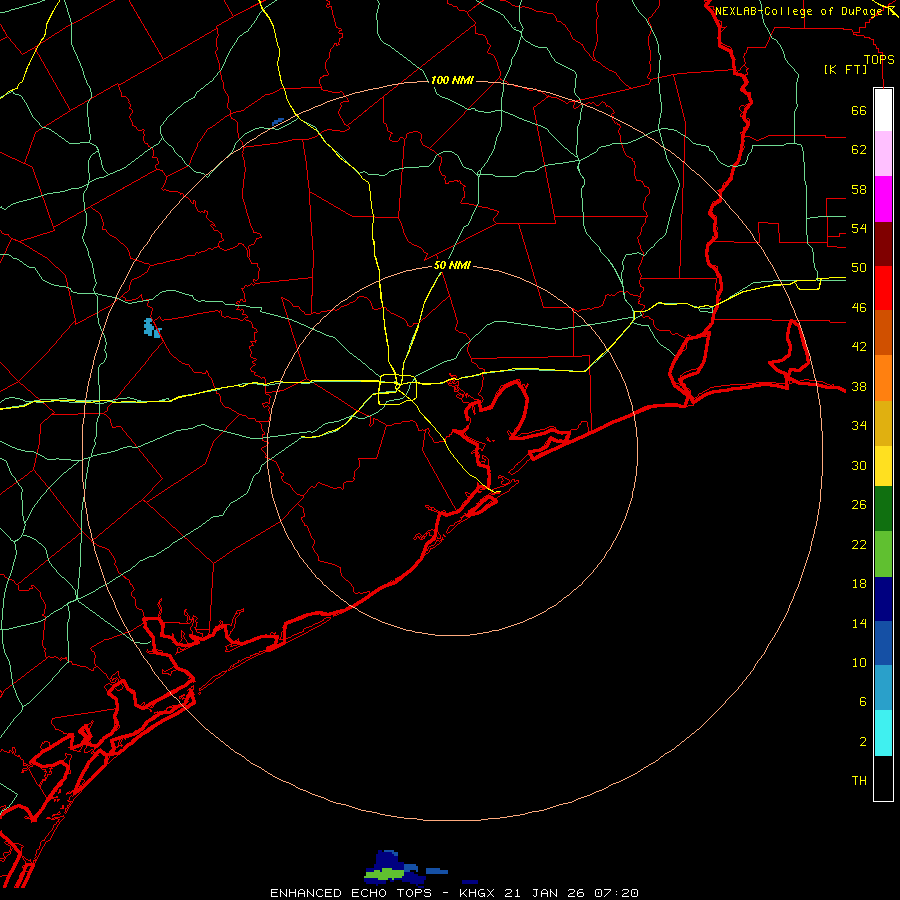Click the black TH threshold swatch
The image size is (900, 900).
[883, 778]
